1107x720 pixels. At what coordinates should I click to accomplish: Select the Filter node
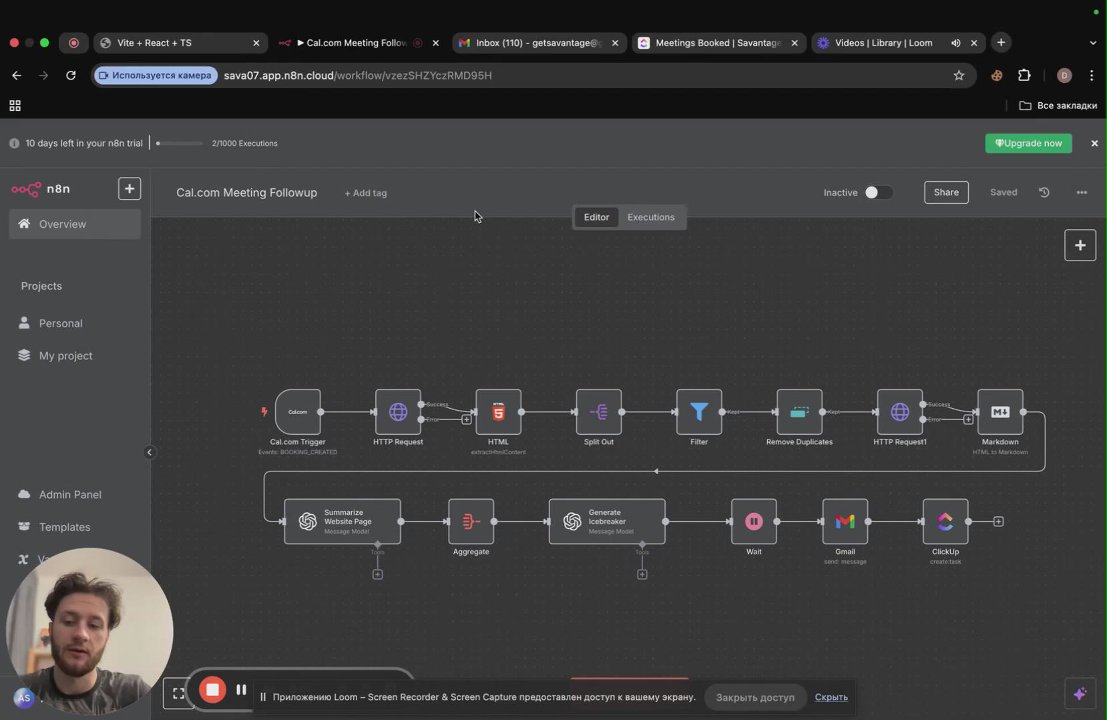(x=699, y=412)
